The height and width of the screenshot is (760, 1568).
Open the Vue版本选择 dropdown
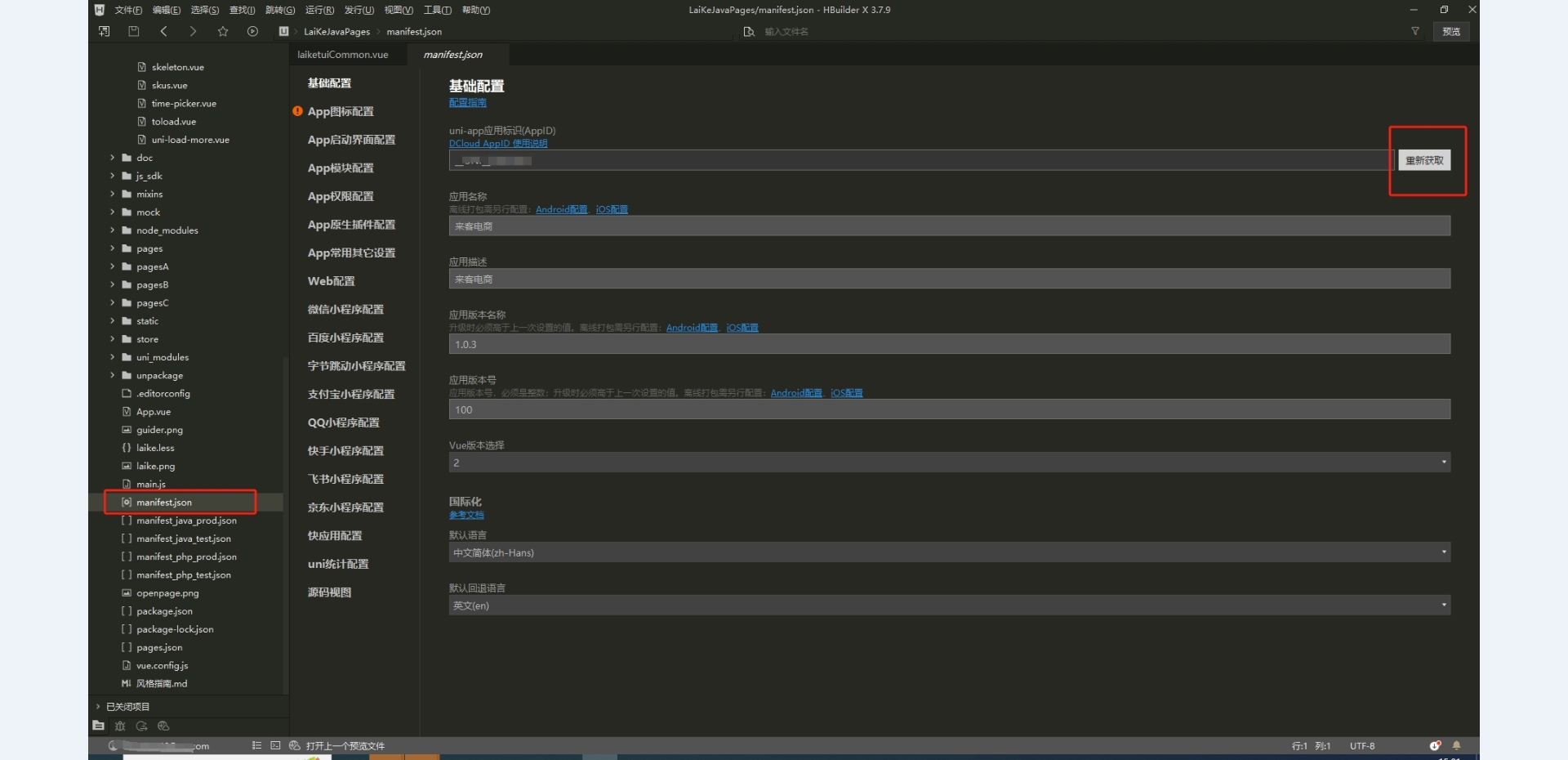(x=949, y=463)
